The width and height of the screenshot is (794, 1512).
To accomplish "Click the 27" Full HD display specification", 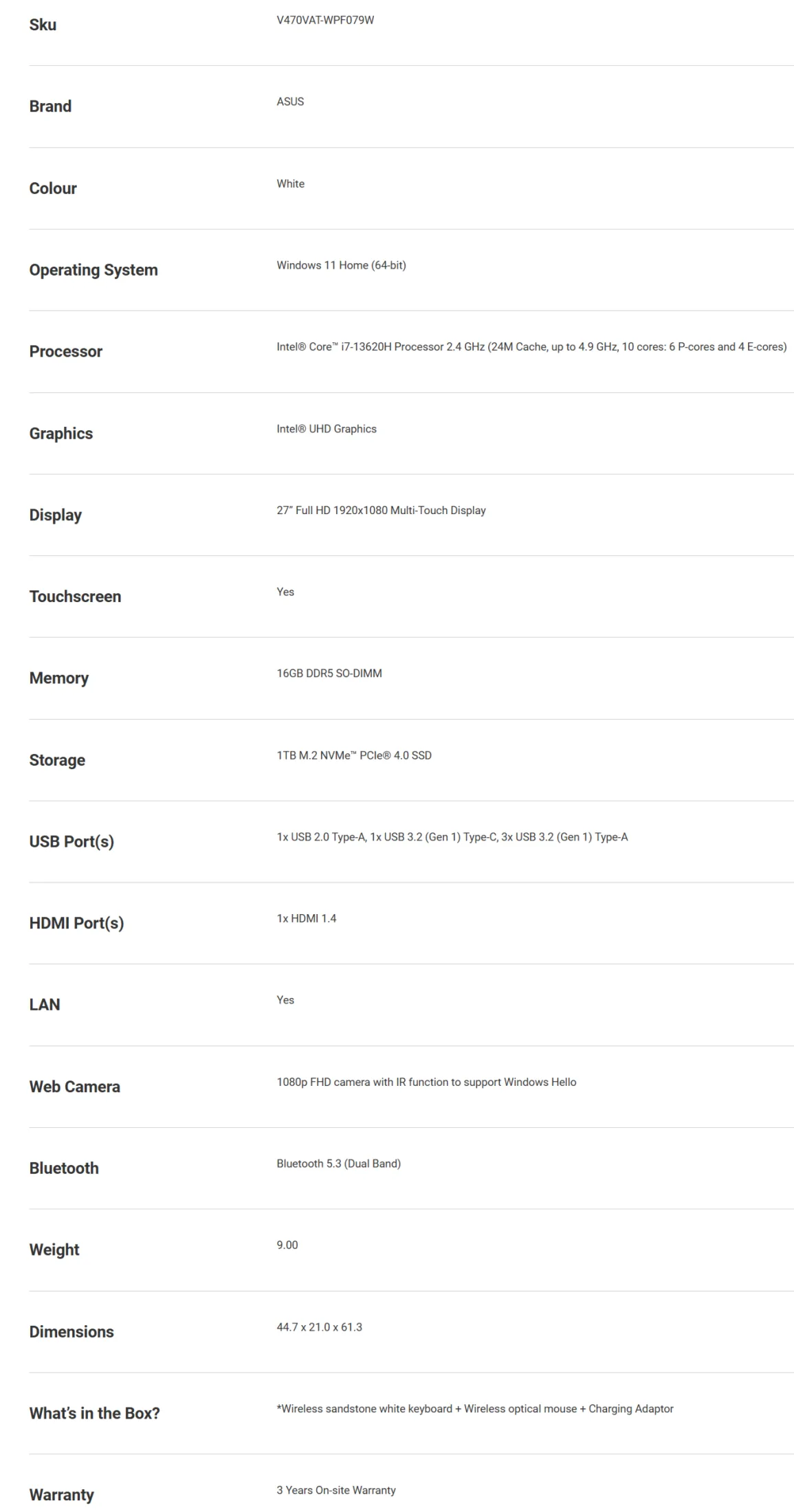I will click(381, 511).
